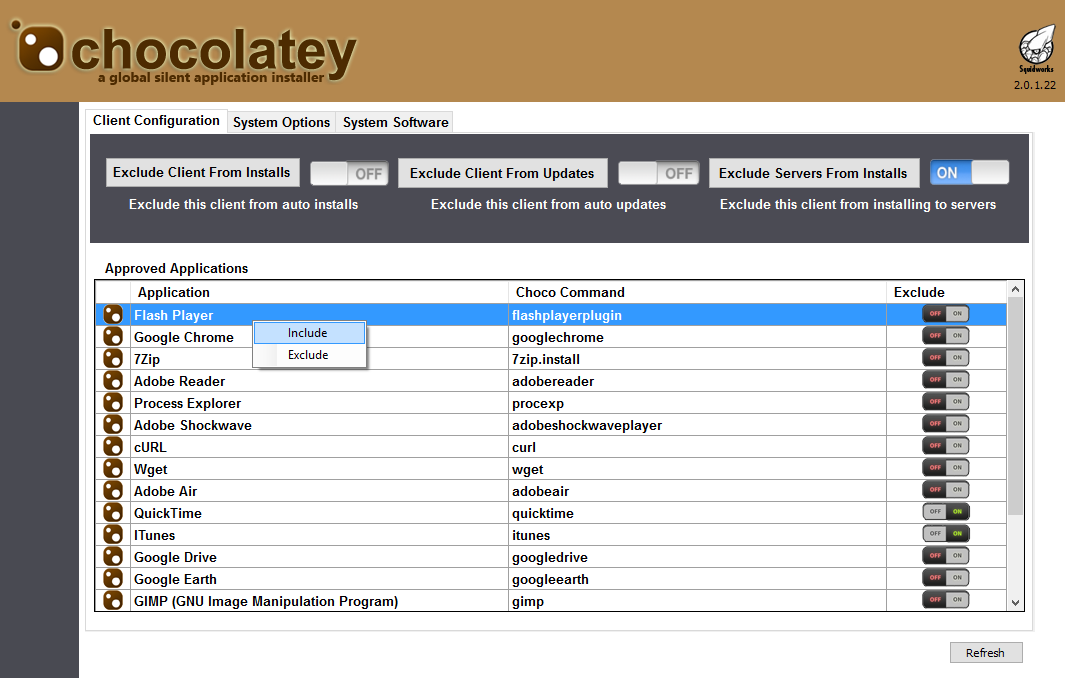Choose Exclude from the context menu

(x=310, y=355)
